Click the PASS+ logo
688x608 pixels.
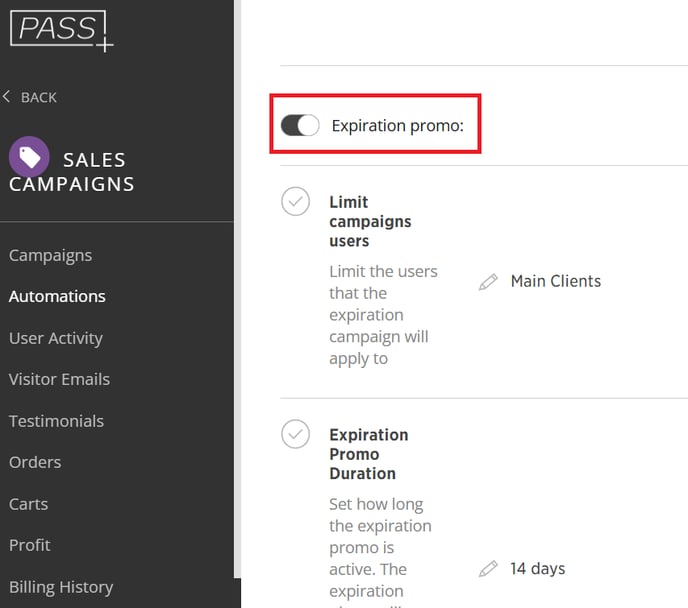click(x=61, y=31)
